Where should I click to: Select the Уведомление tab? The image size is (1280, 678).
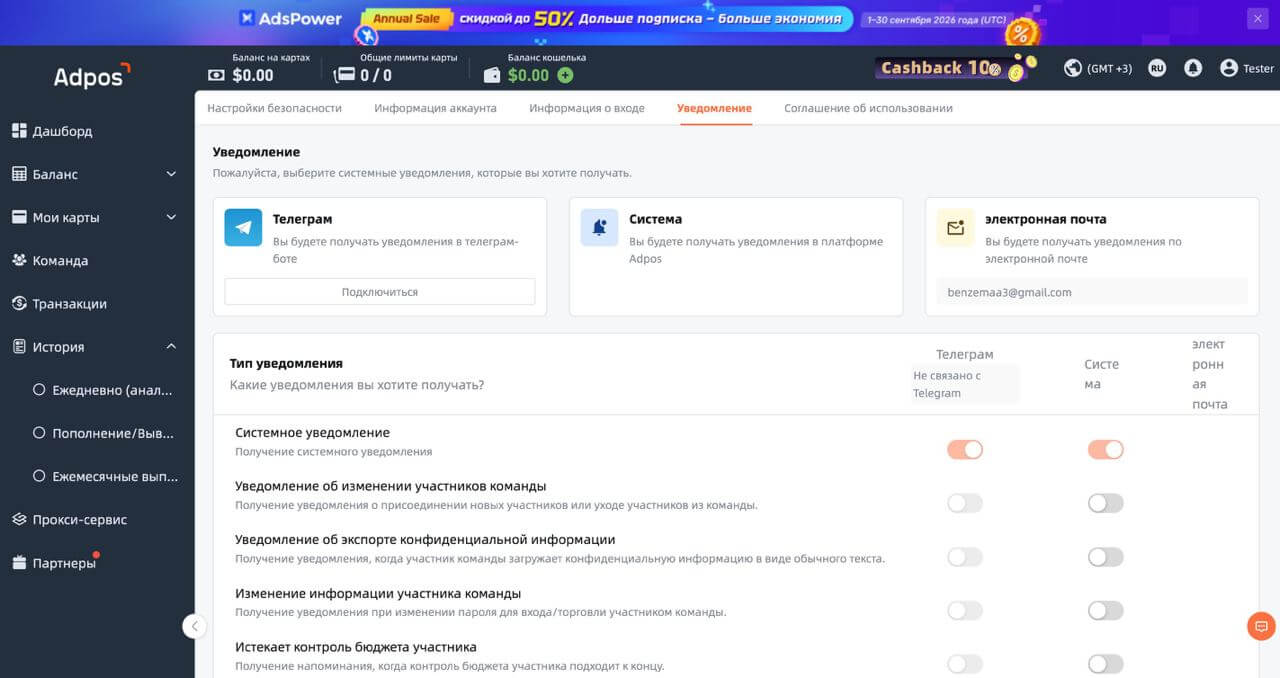click(x=714, y=108)
